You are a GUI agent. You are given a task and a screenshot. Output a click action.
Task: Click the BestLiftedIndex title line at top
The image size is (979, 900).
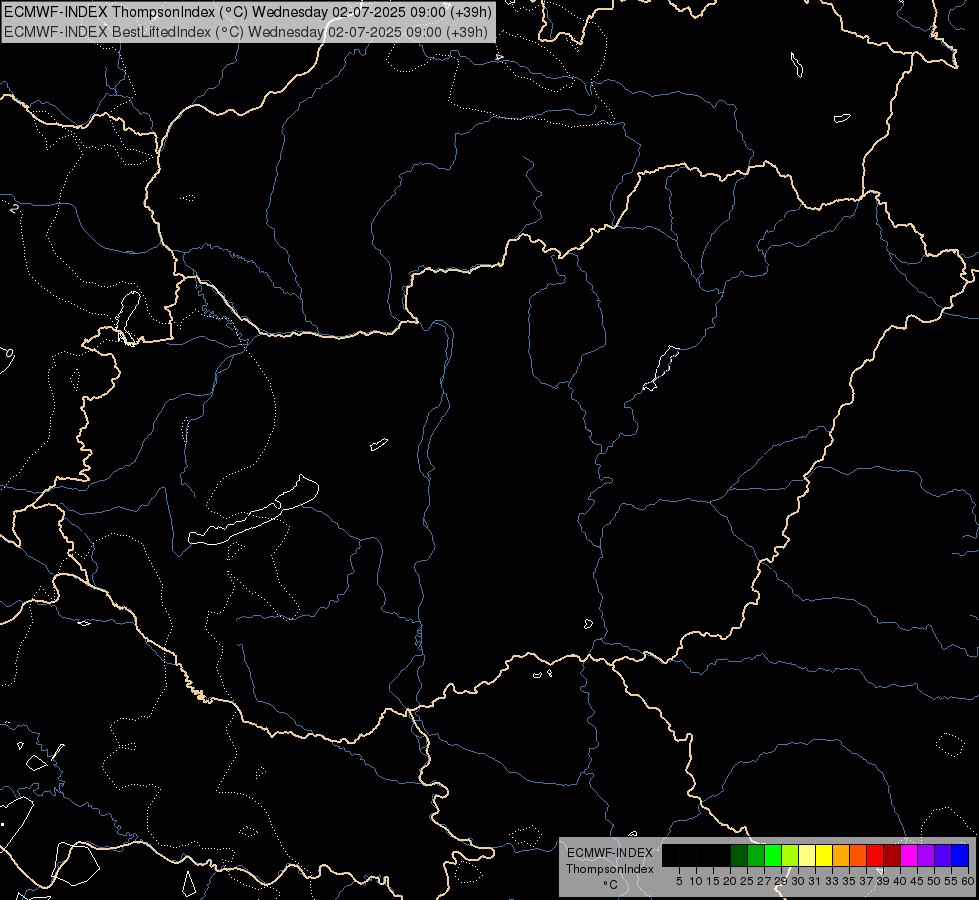246,32
